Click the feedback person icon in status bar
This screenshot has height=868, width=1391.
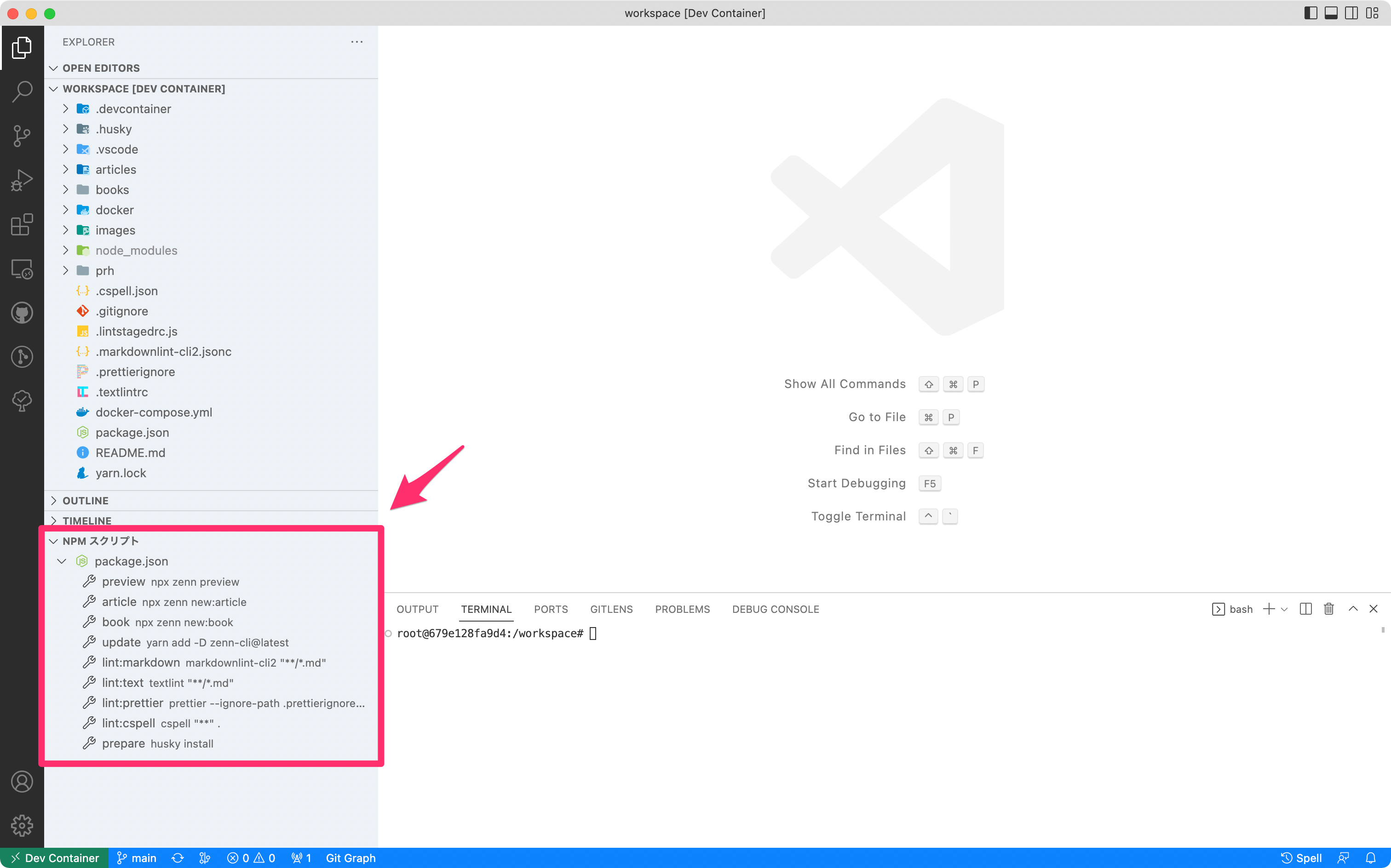[1343, 858]
